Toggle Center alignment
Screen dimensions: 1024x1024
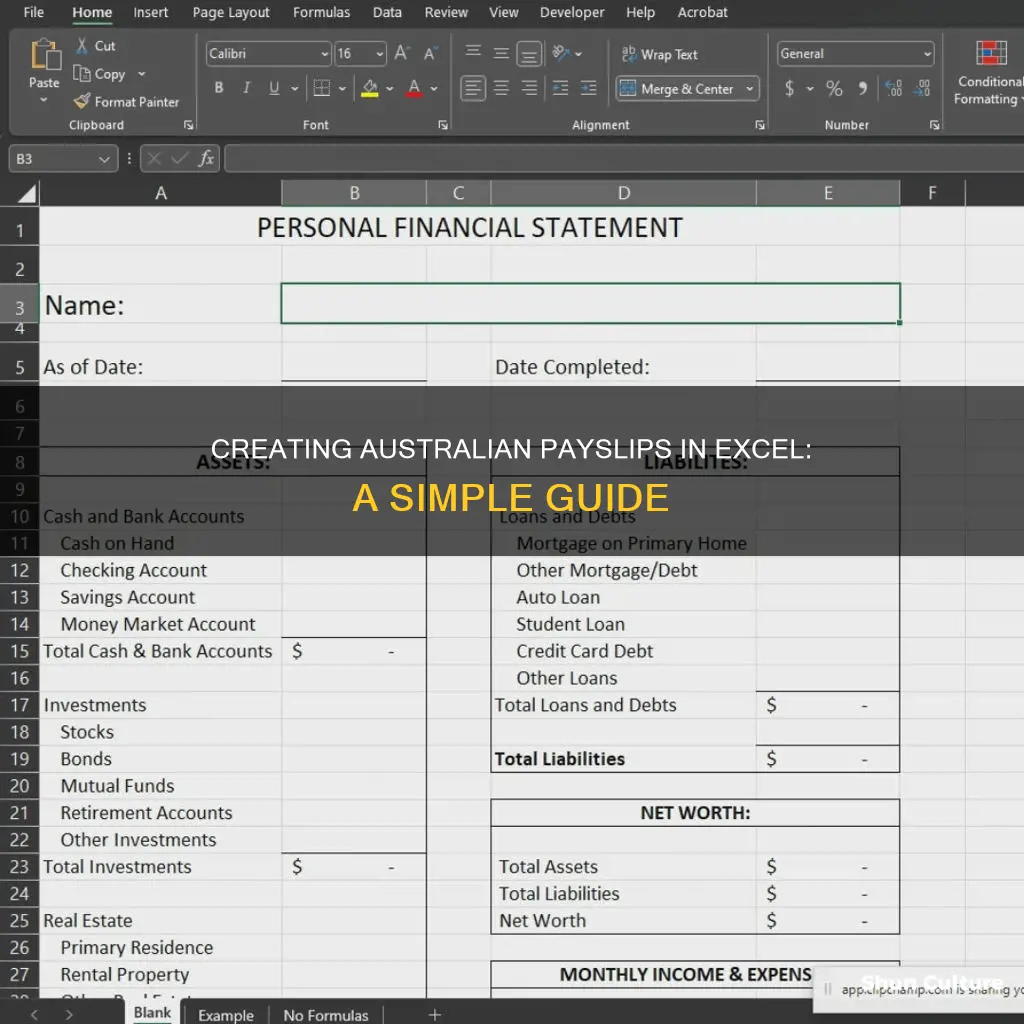click(x=501, y=88)
